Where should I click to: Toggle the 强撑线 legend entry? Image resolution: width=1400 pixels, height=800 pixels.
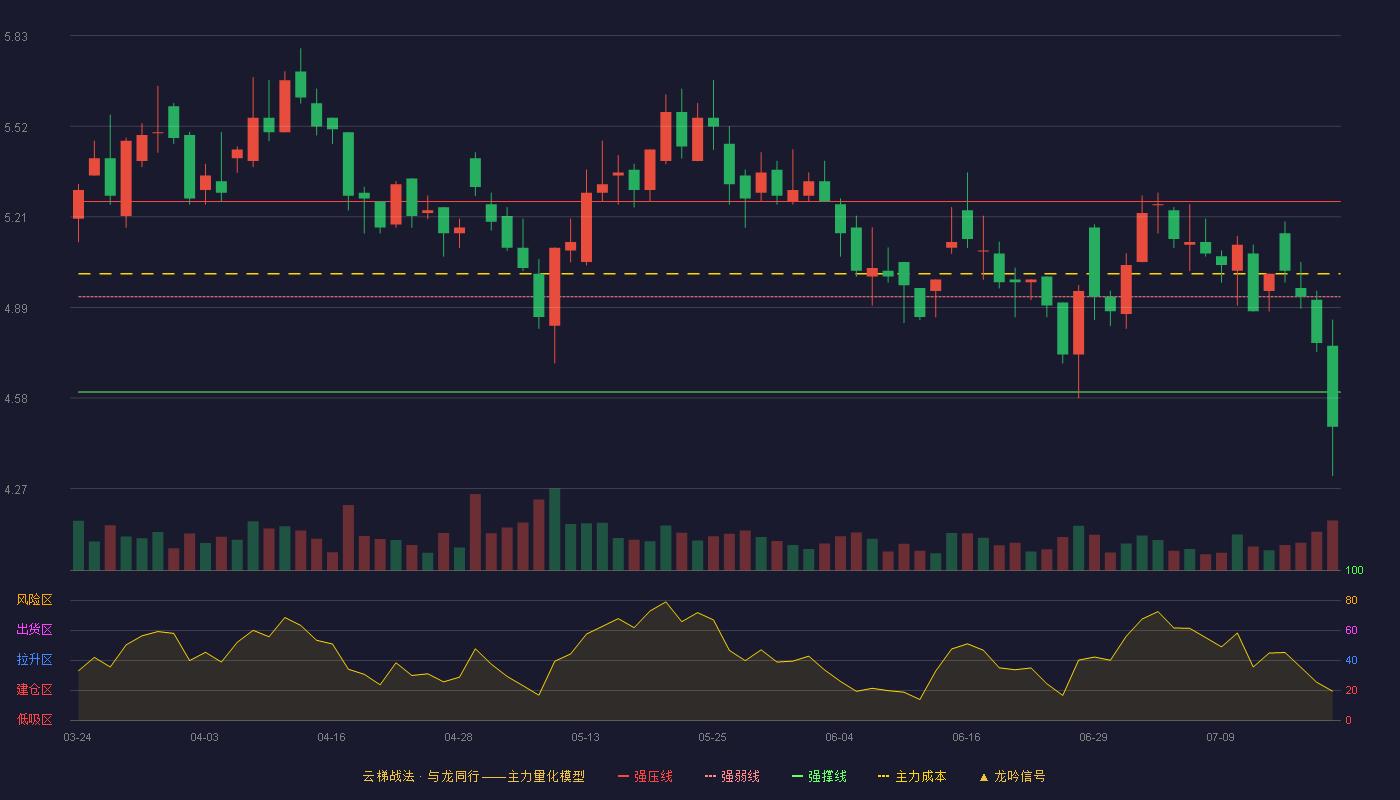819,776
